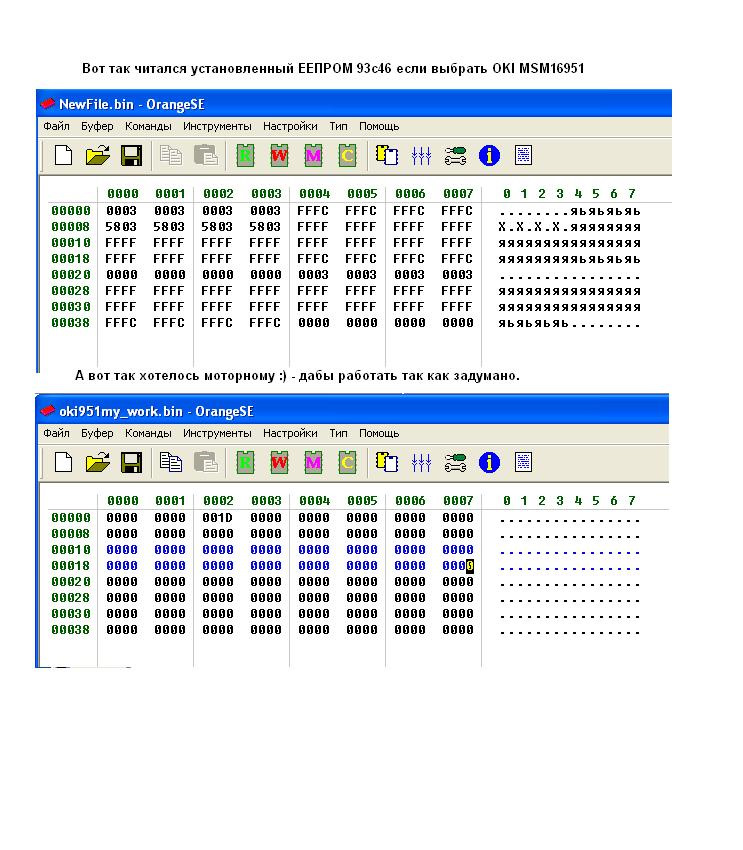The height and width of the screenshot is (850, 743).
Task: Open sliders settings icon in NewFile.bin window
Action: [x=421, y=156]
